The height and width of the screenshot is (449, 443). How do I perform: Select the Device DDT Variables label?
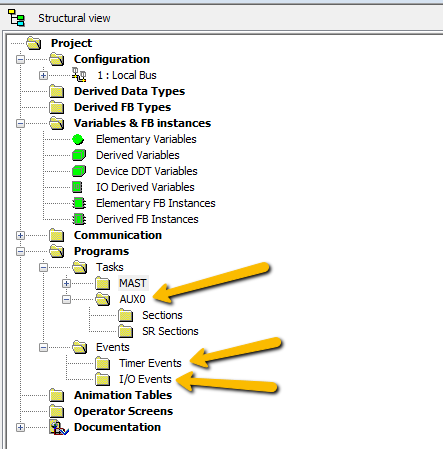coord(147,171)
